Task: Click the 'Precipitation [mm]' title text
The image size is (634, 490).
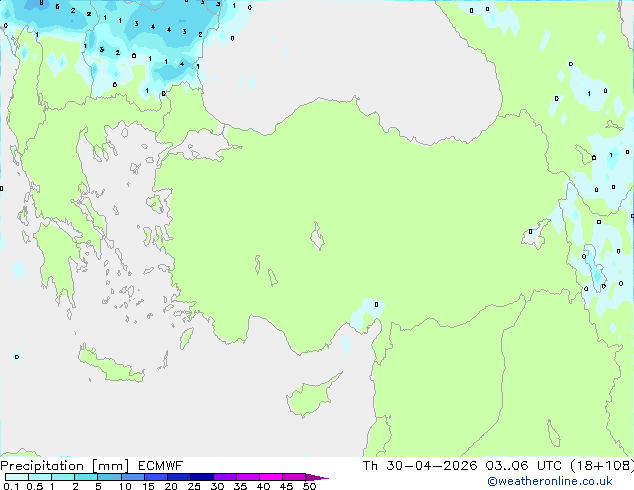Action: click(x=64, y=466)
